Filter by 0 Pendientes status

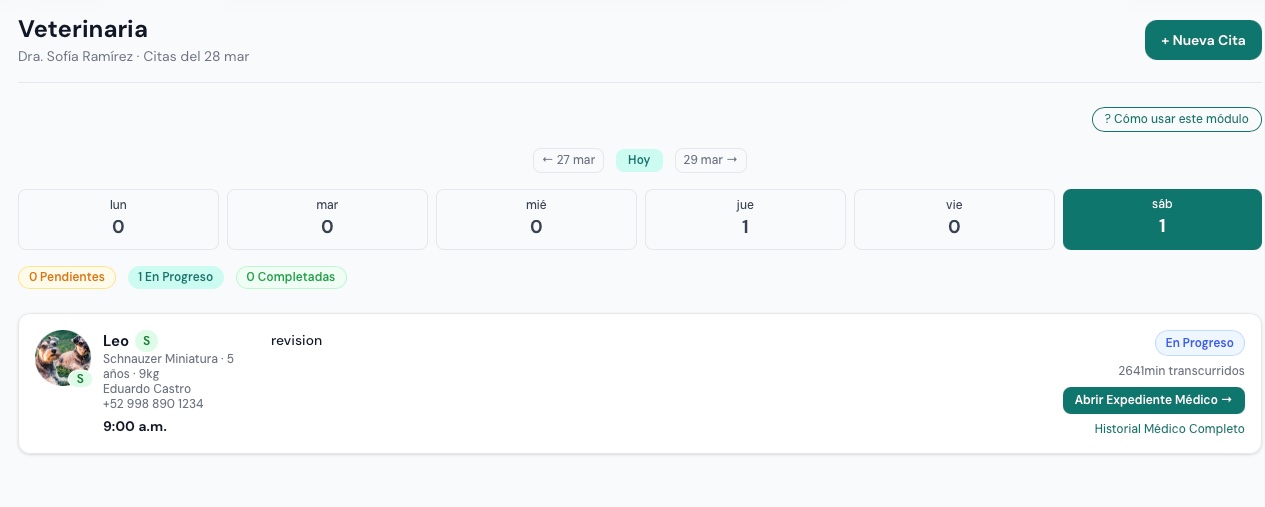pyautogui.click(x=67, y=277)
